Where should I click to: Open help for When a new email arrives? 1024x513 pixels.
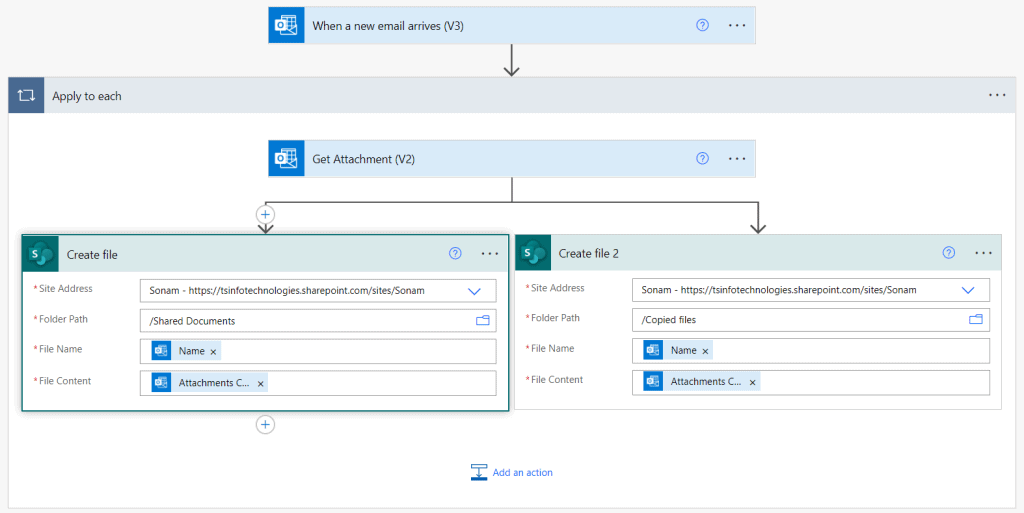coord(702,25)
